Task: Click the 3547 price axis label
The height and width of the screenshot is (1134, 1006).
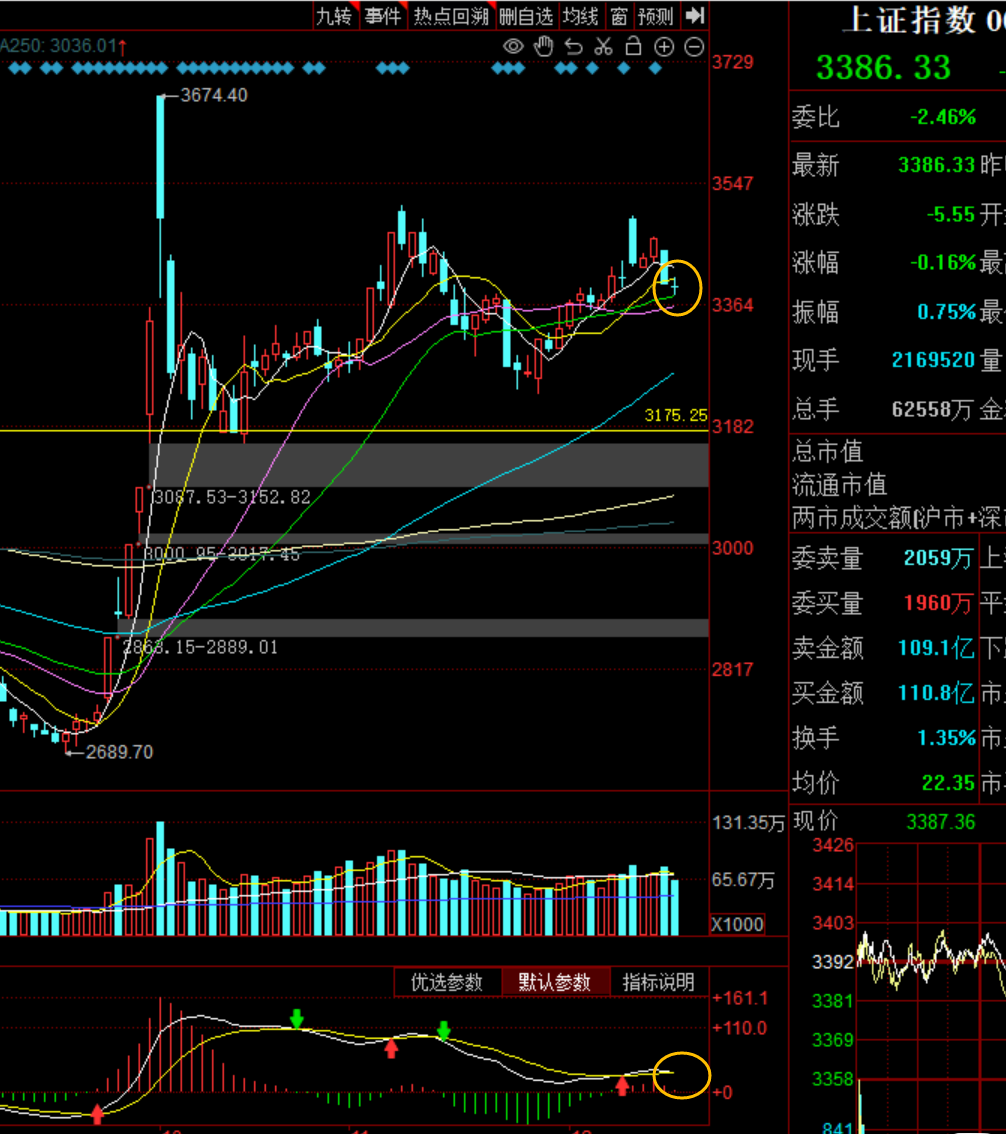Action: (733, 184)
